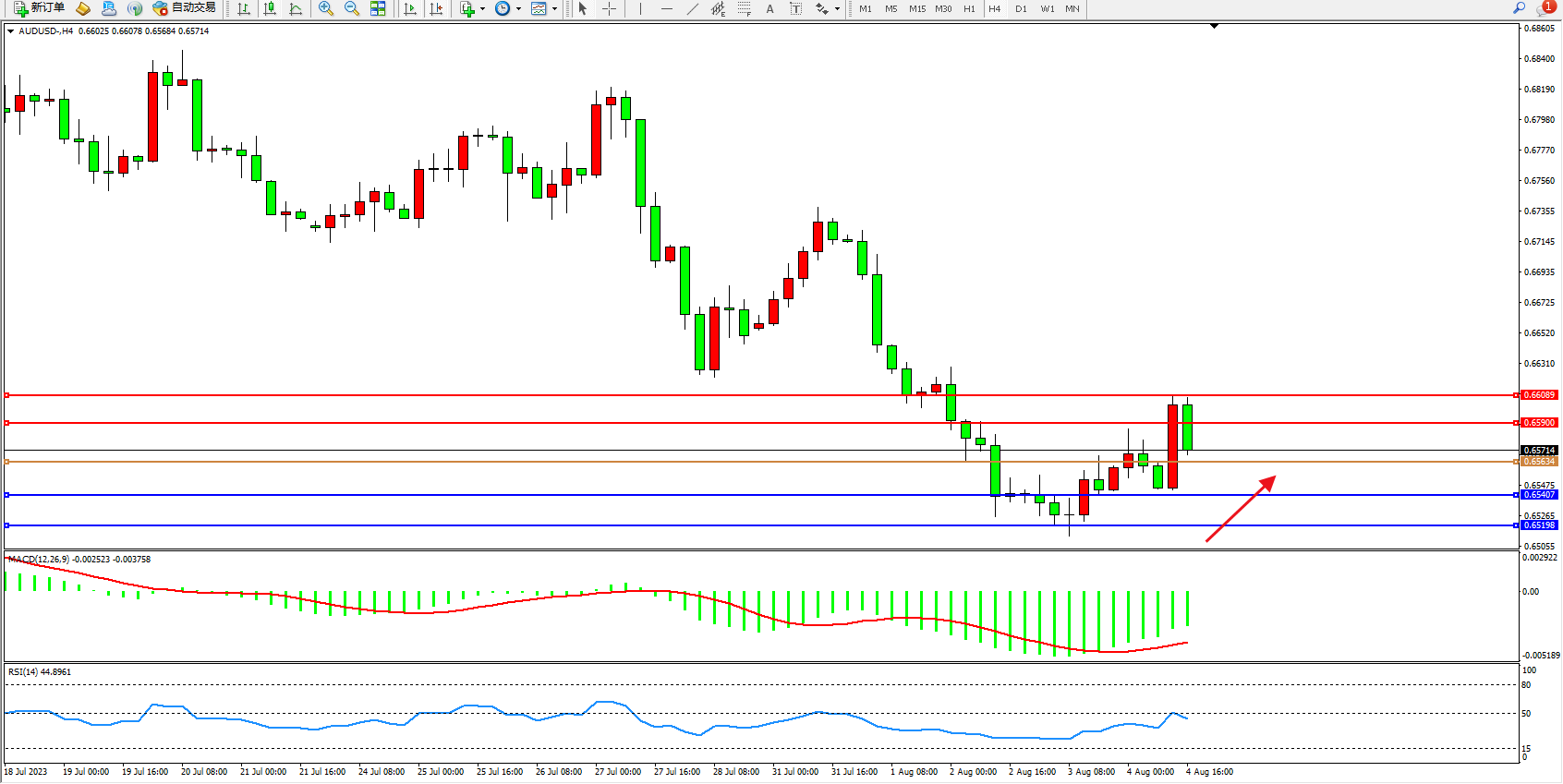
Task: Expand the periodicity clock dropdown arrow
Action: click(518, 9)
